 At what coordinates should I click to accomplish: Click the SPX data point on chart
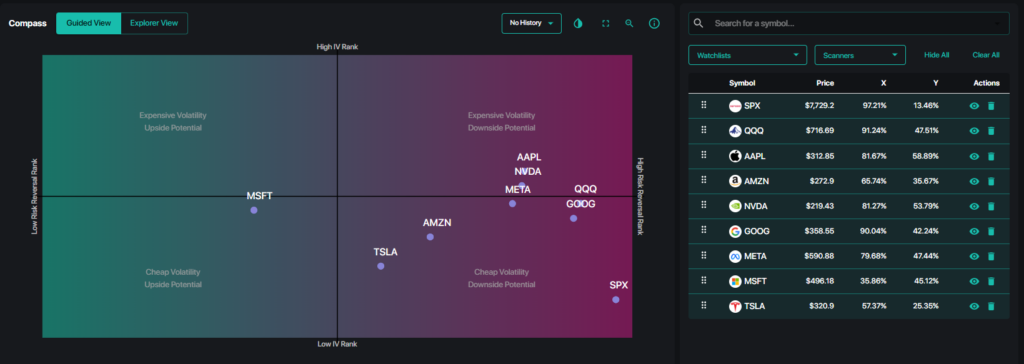tap(615, 299)
